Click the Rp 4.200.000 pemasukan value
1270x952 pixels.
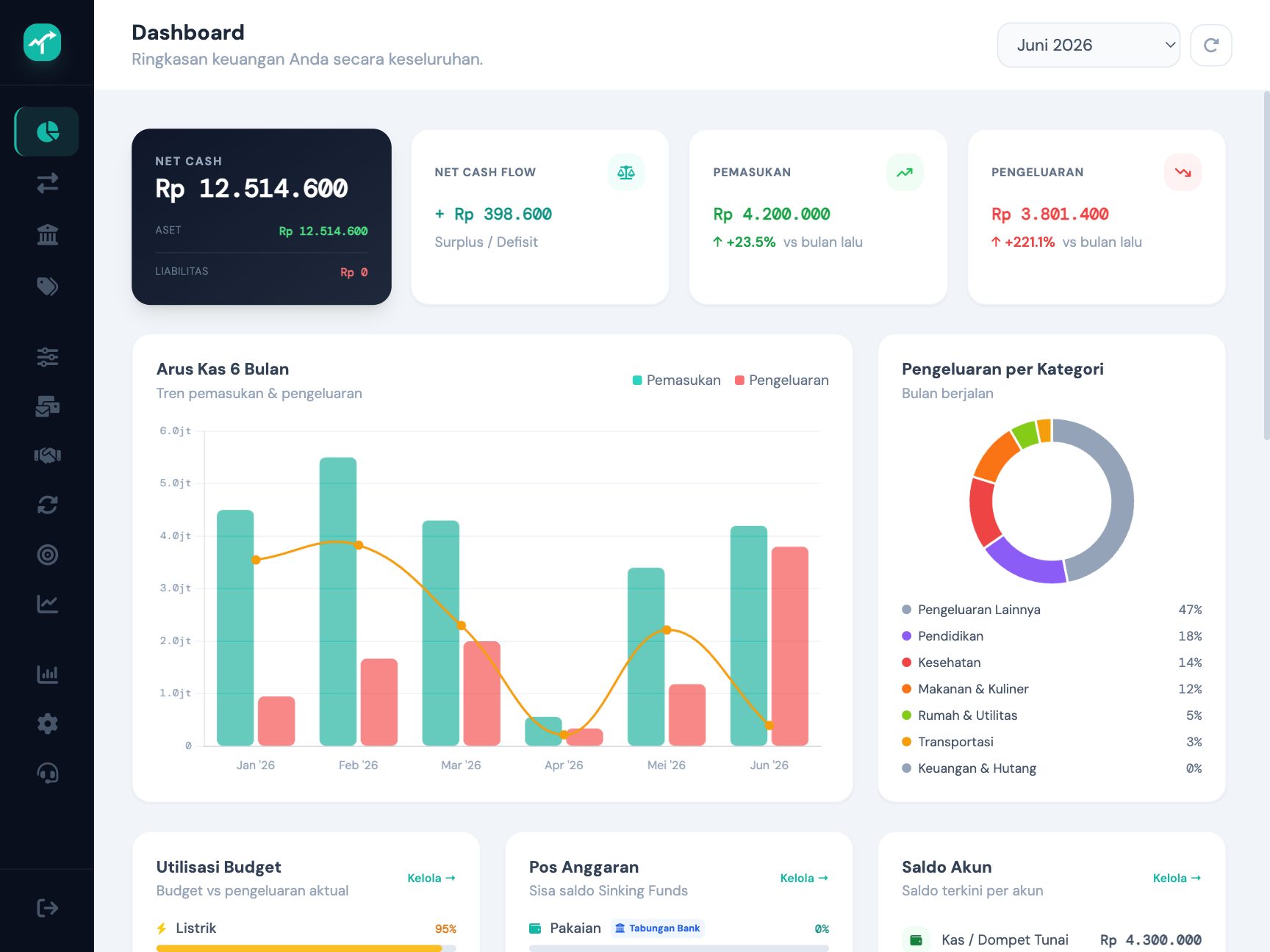coord(772,214)
